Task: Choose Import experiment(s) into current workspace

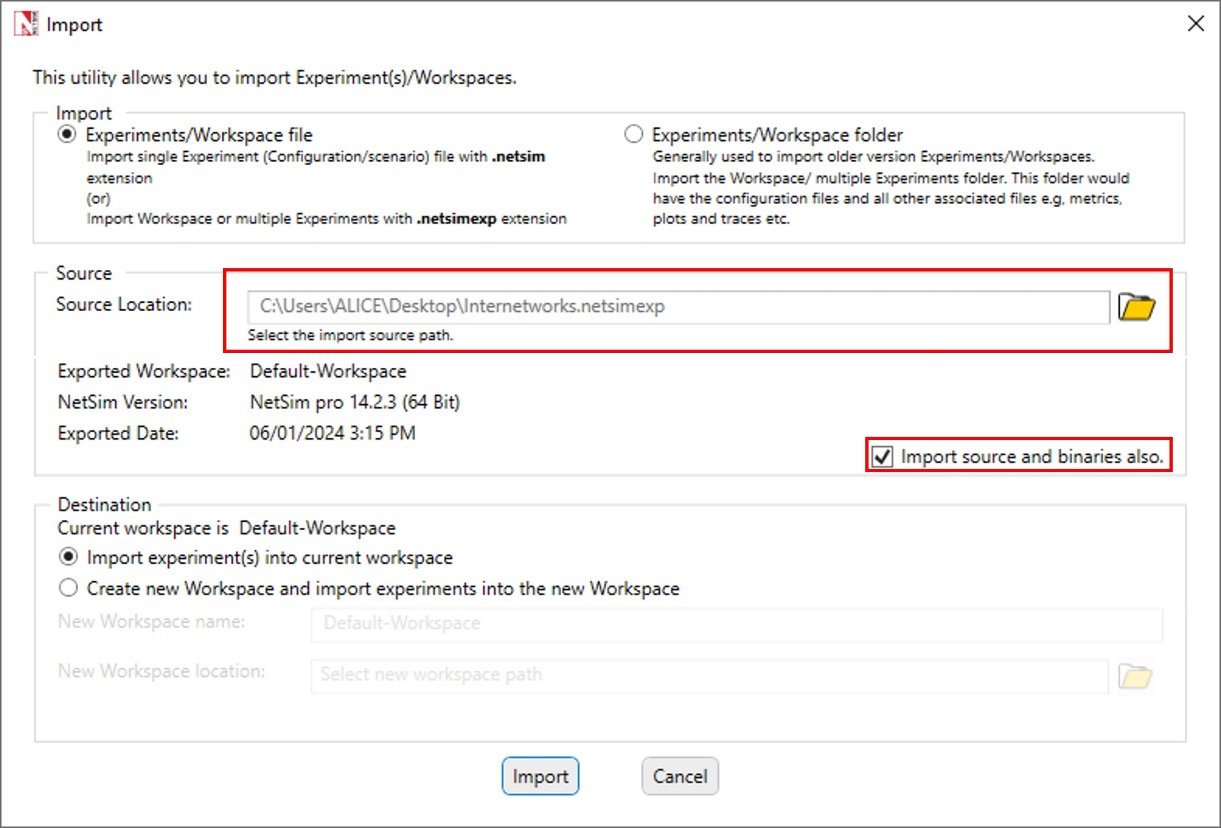Action: 68,557
